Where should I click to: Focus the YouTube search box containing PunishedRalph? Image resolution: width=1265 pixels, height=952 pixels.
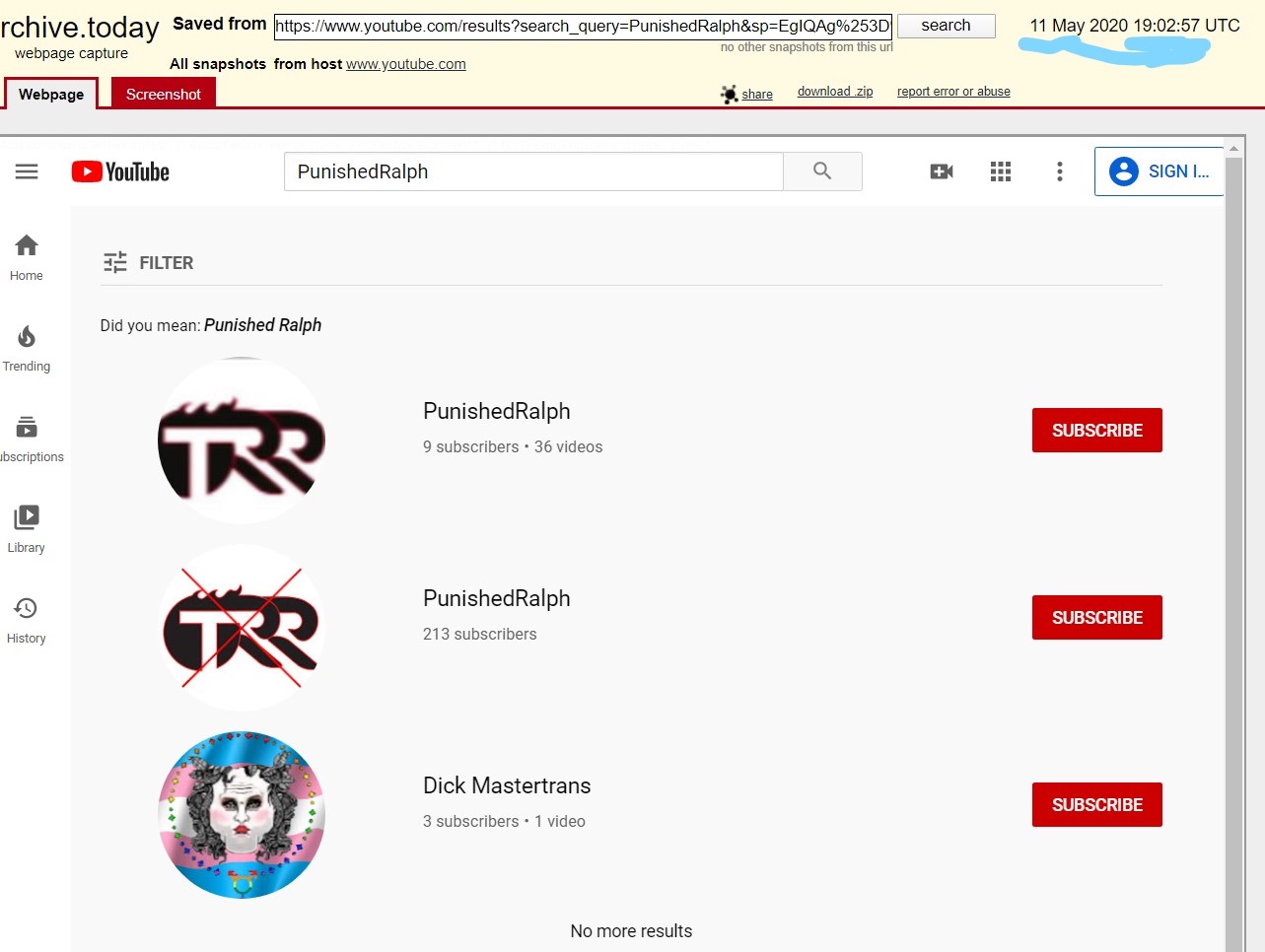click(533, 171)
